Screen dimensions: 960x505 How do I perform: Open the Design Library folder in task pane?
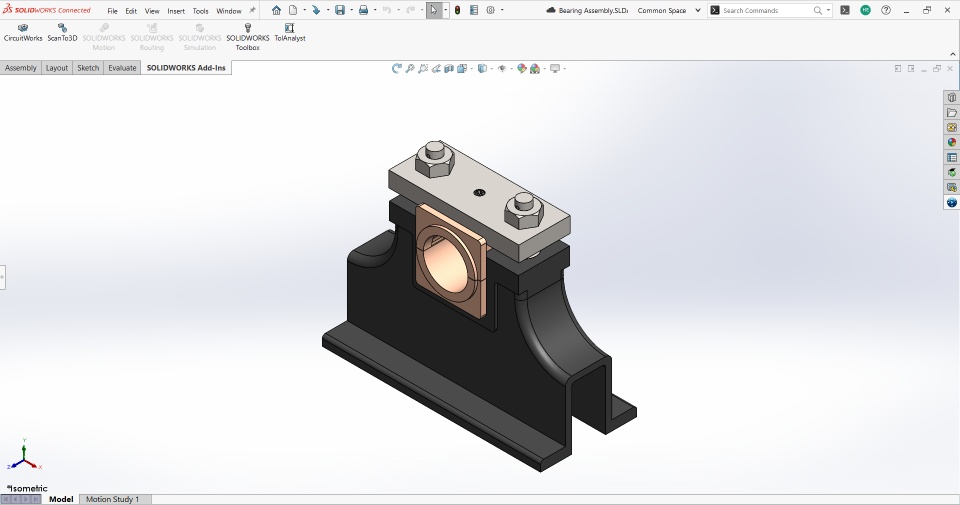951,113
